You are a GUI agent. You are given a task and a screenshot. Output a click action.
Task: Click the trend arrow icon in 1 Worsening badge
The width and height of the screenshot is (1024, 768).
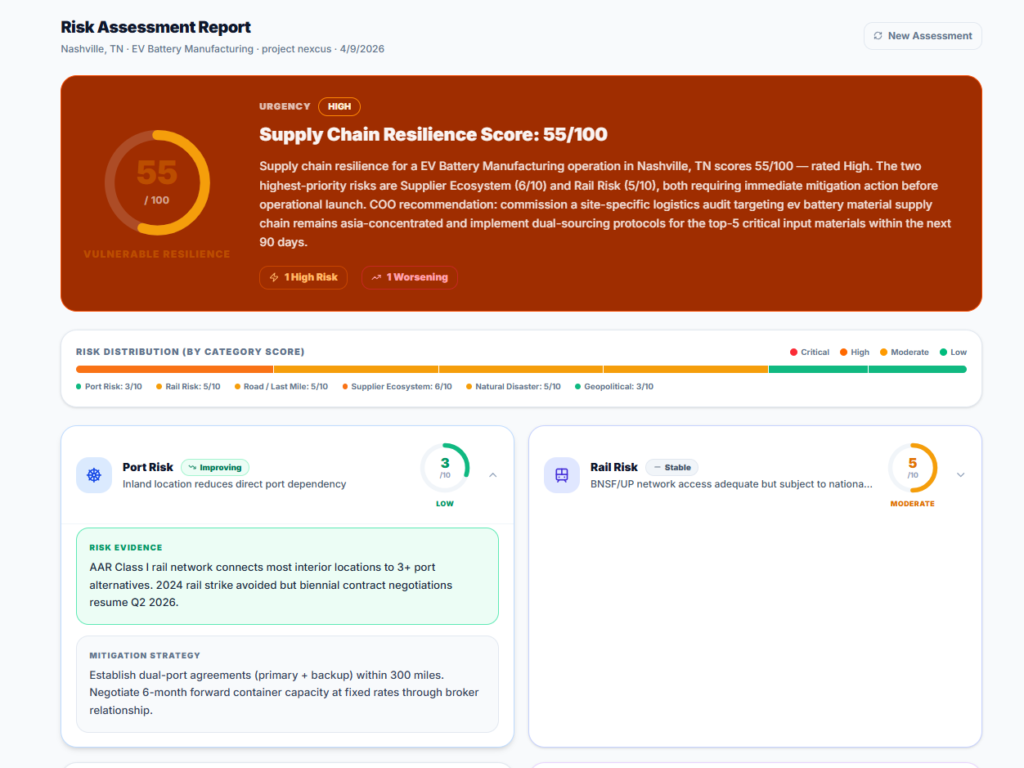[x=377, y=277]
